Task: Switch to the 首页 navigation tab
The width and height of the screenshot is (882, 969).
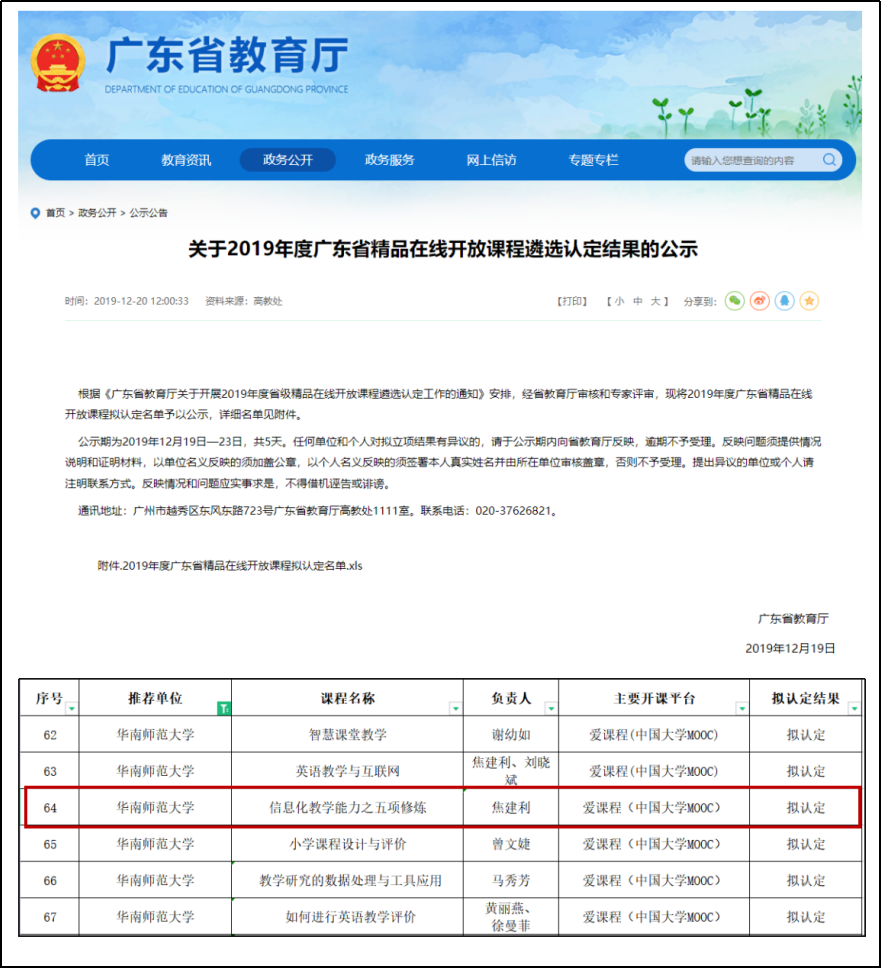Action: [96, 160]
